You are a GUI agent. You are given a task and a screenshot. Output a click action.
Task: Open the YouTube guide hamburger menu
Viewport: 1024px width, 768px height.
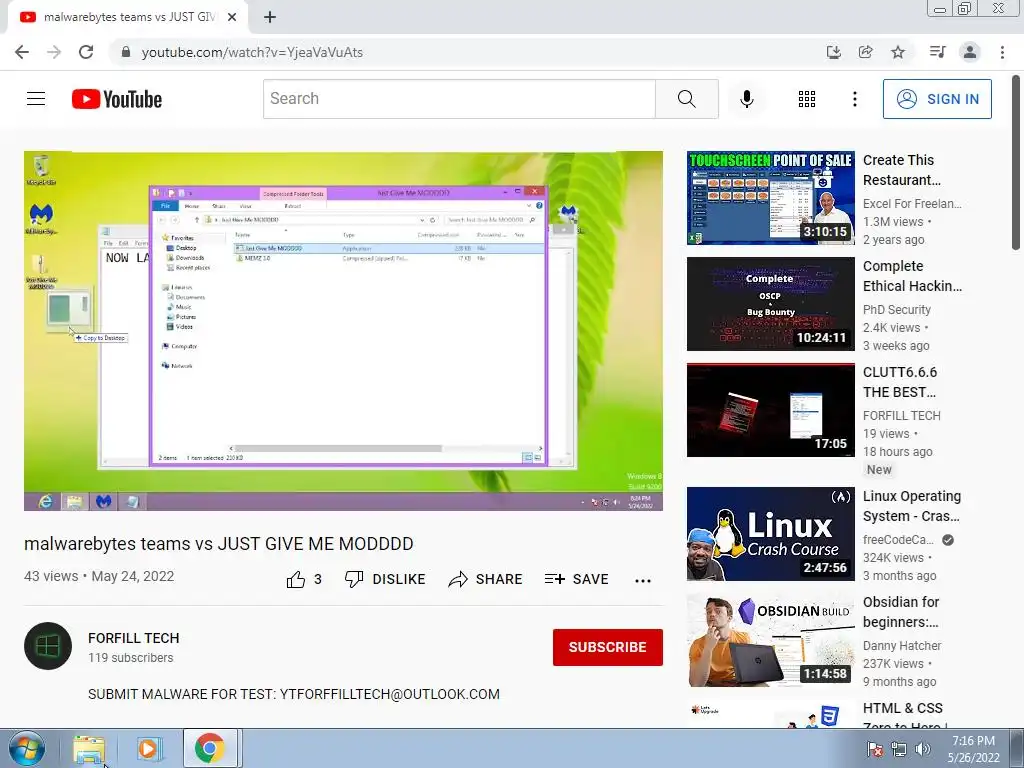tap(36, 99)
